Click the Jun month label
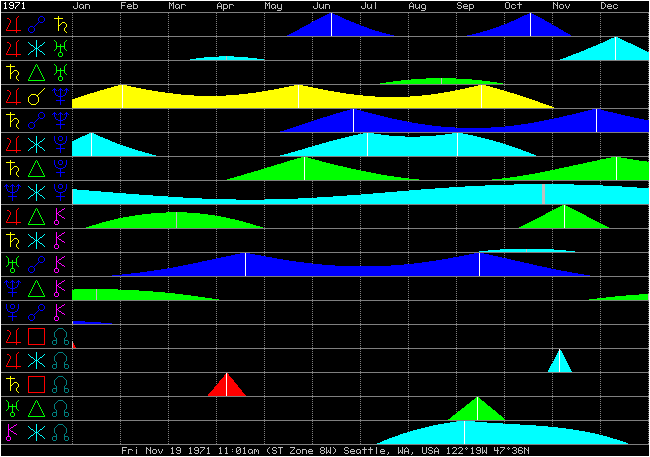This screenshot has width=650, height=457. (x=322, y=6)
